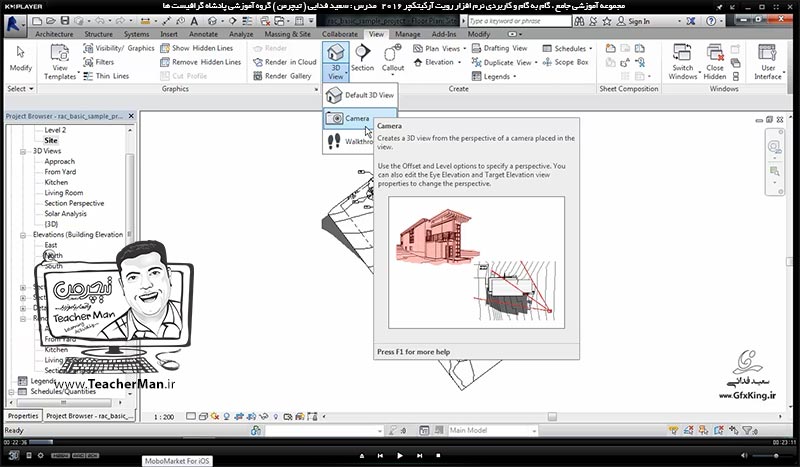Toggle the Thin Lines display

[x=106, y=76]
